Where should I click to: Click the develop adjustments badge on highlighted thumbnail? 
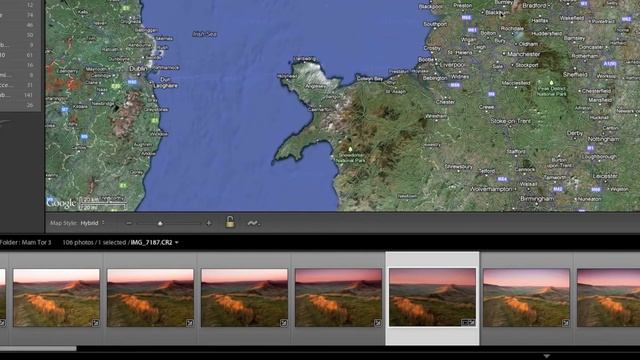pyautogui.click(x=471, y=322)
